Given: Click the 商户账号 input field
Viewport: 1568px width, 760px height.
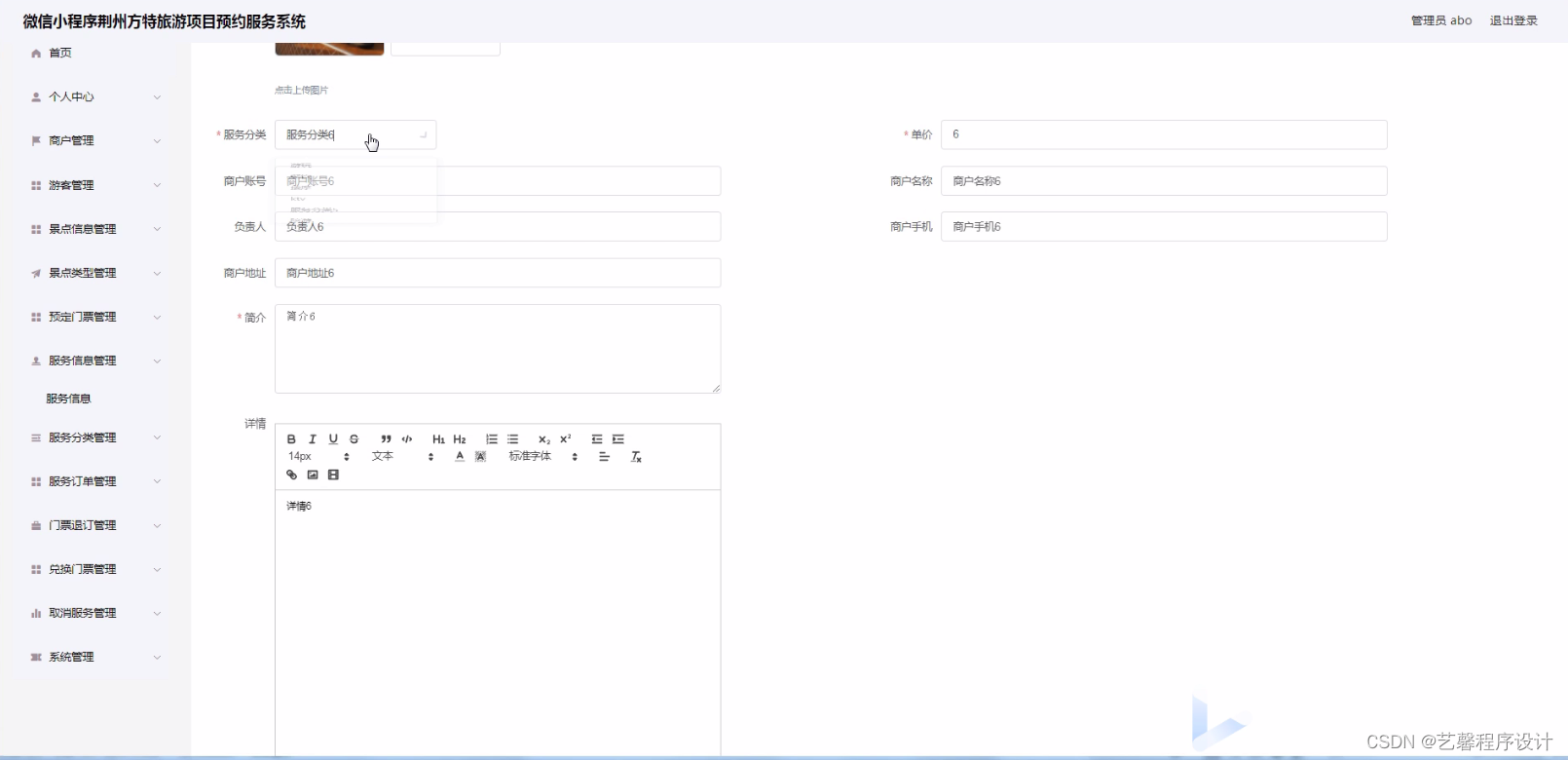Looking at the screenshot, I should (498, 181).
